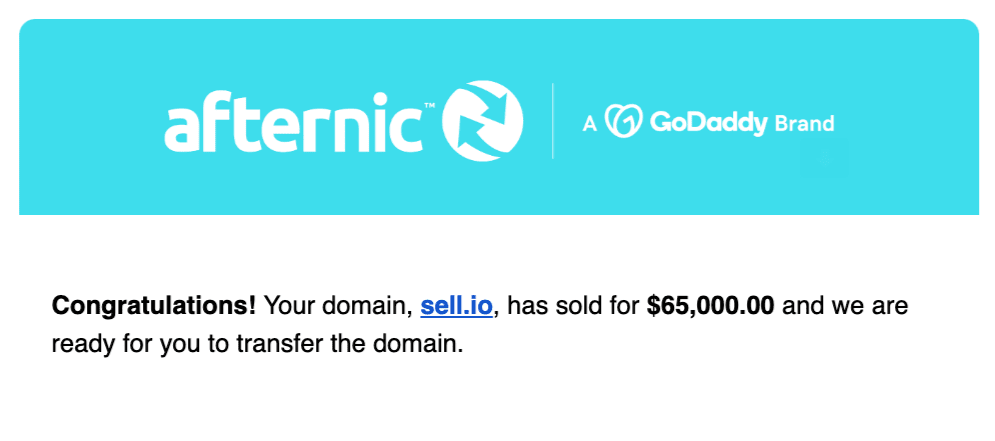Click the GoDaddy wordmark text
This screenshot has height=441, width=995.
(709, 122)
